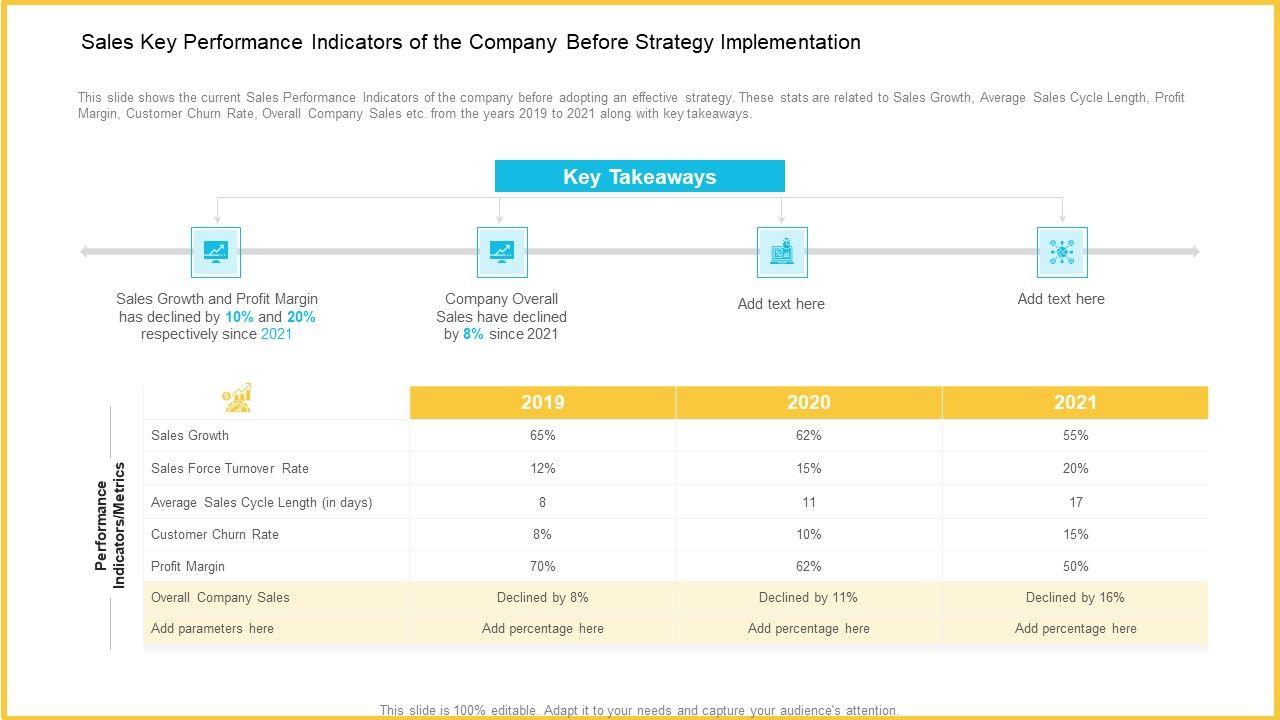Click the slide title text
This screenshot has height=720, width=1280.
click(471, 42)
